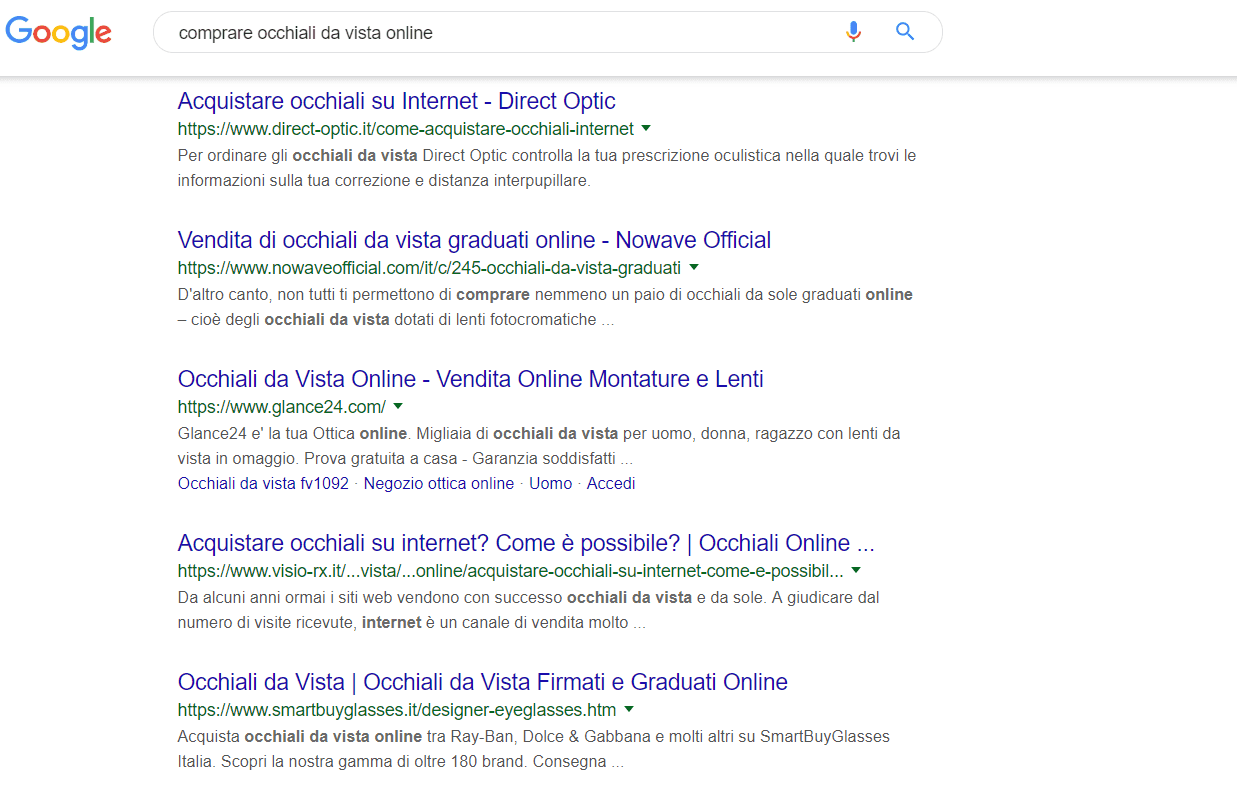The image size is (1237, 801).
Task: Start voice search with microphone icon
Action: tap(853, 32)
